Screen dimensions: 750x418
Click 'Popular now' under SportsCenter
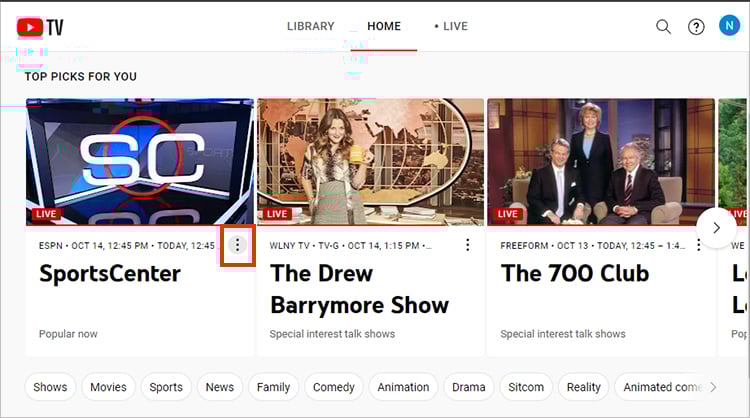pyautogui.click(x=68, y=334)
